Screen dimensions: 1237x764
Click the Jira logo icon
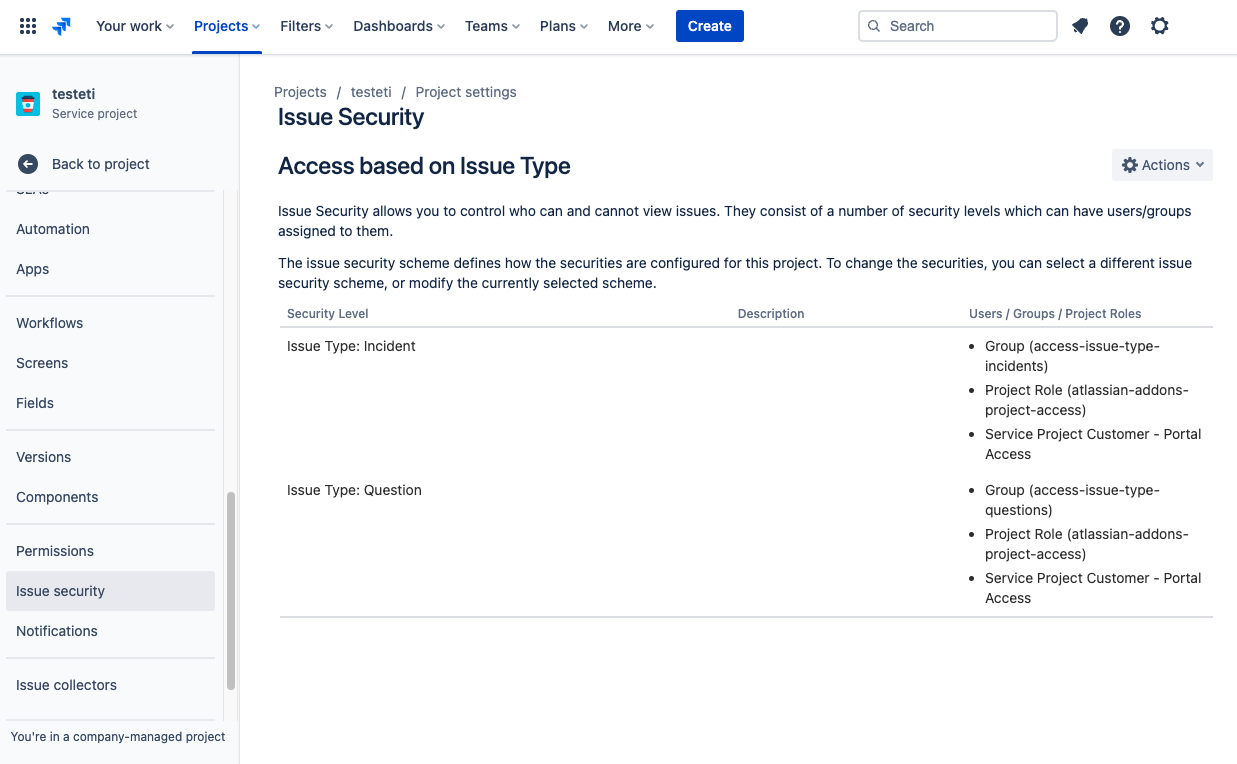click(x=62, y=26)
